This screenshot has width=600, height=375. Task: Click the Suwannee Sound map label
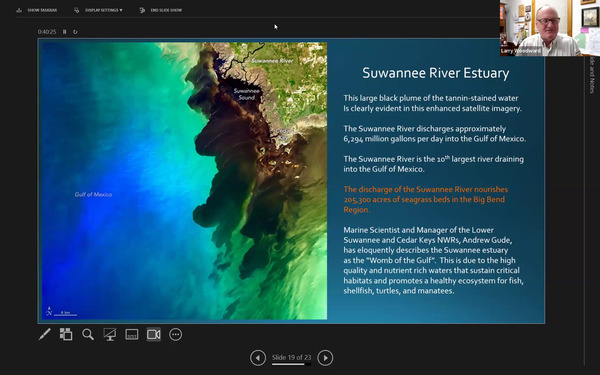(247, 94)
